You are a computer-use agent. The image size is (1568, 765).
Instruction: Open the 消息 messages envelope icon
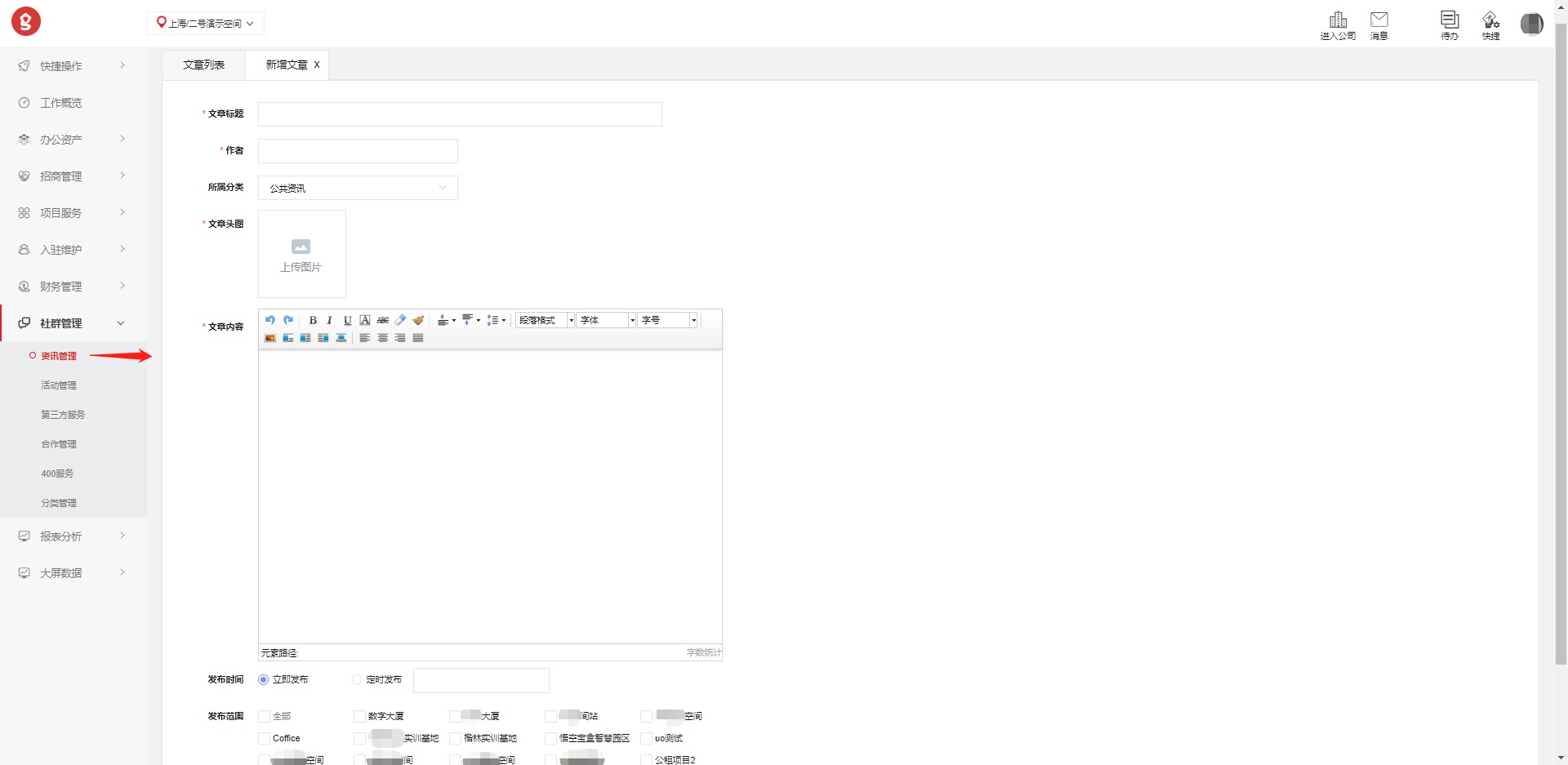(1379, 24)
